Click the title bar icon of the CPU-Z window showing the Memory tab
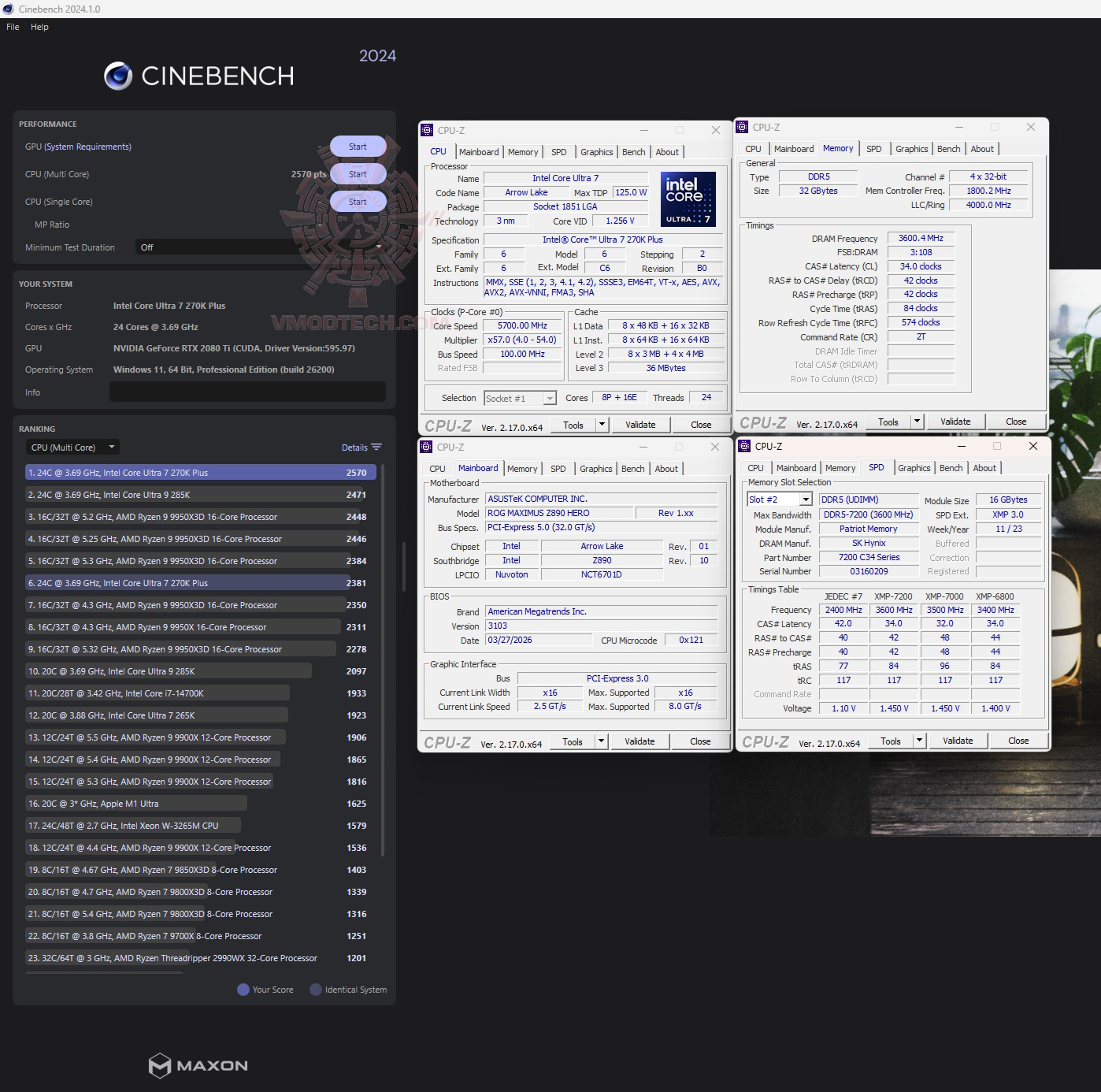 coord(742,128)
